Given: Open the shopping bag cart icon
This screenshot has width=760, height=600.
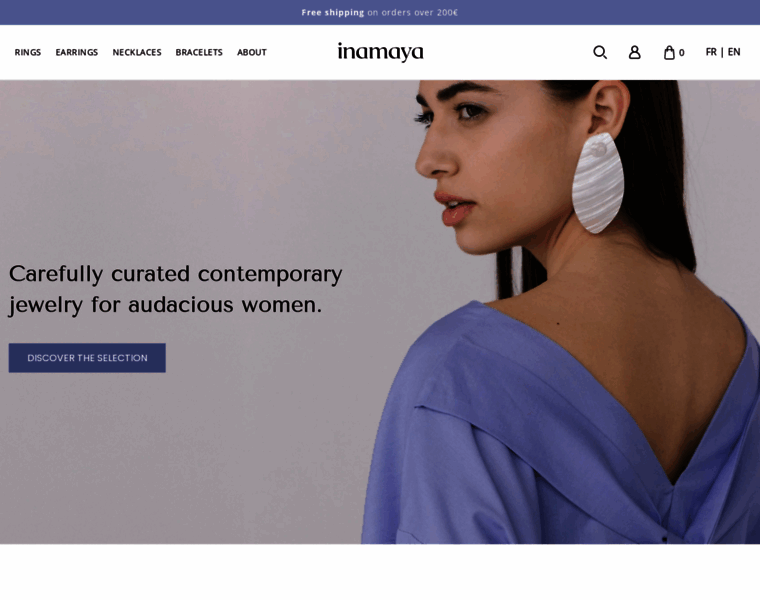Looking at the screenshot, I should click(x=669, y=52).
